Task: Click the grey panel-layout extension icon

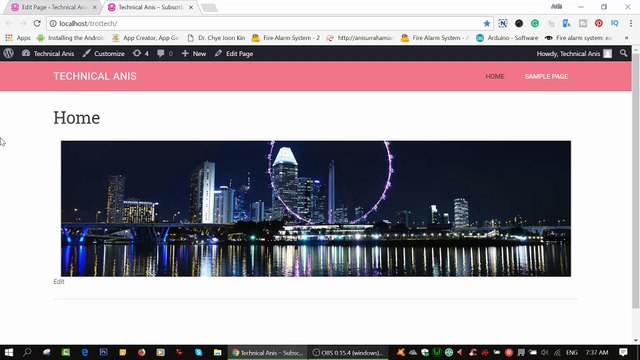Action: (x=583, y=23)
